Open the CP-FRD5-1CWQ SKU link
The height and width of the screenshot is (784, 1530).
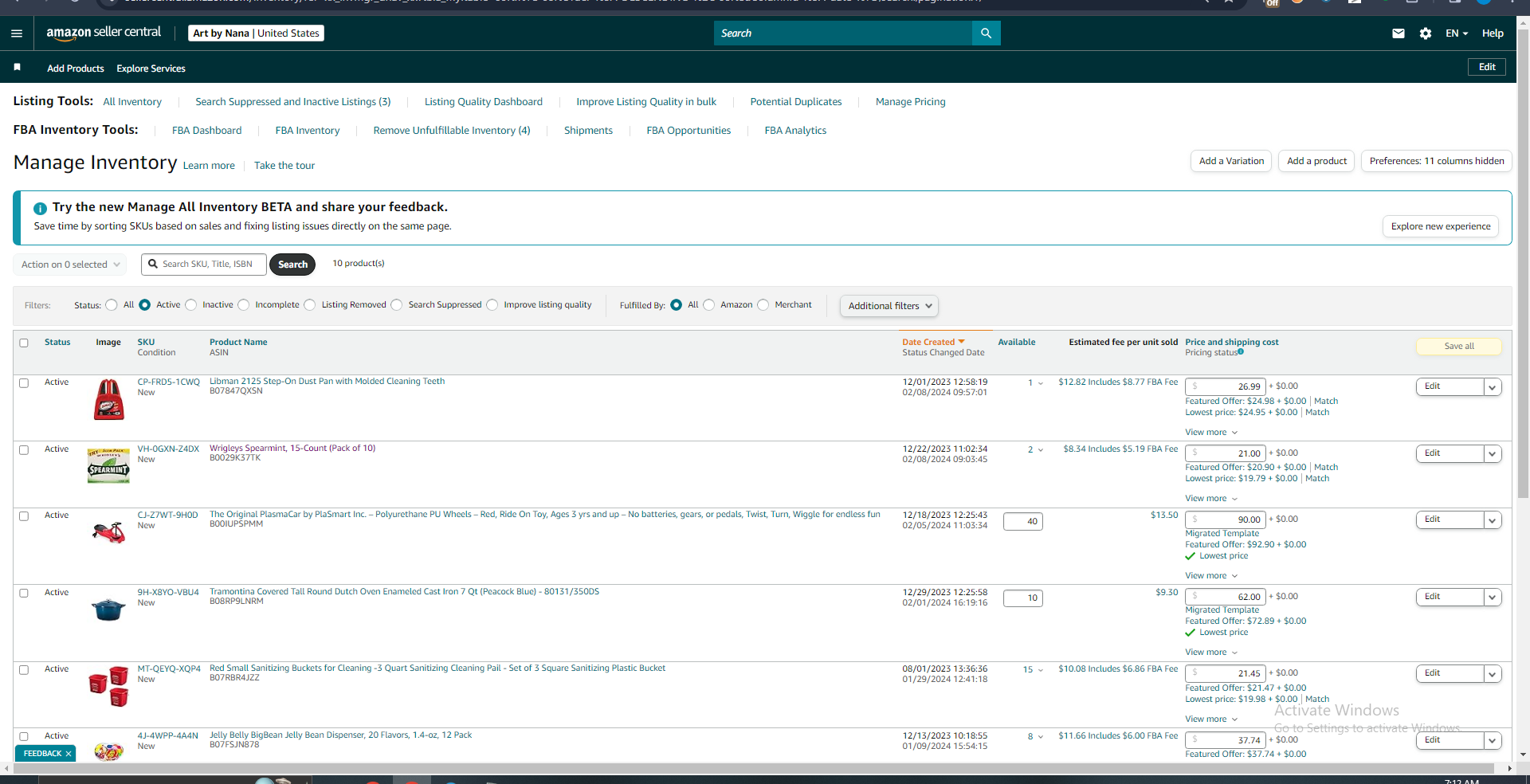169,382
